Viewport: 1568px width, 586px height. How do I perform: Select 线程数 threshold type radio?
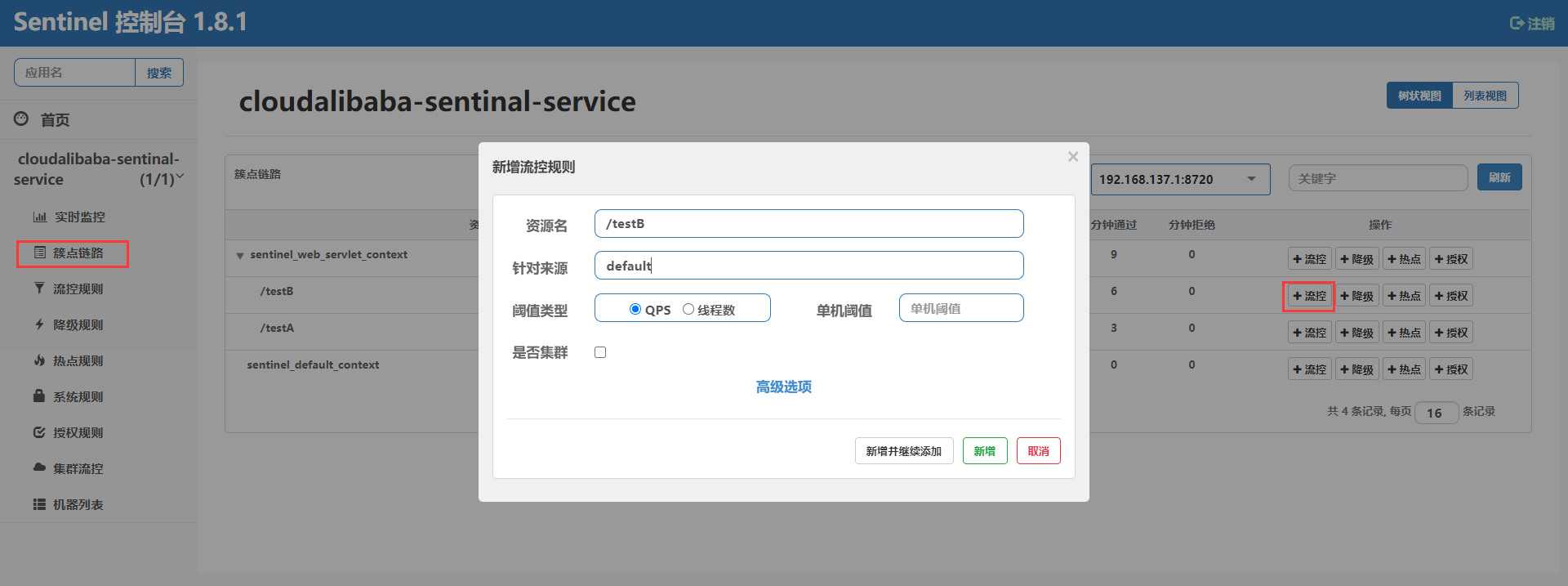point(688,309)
